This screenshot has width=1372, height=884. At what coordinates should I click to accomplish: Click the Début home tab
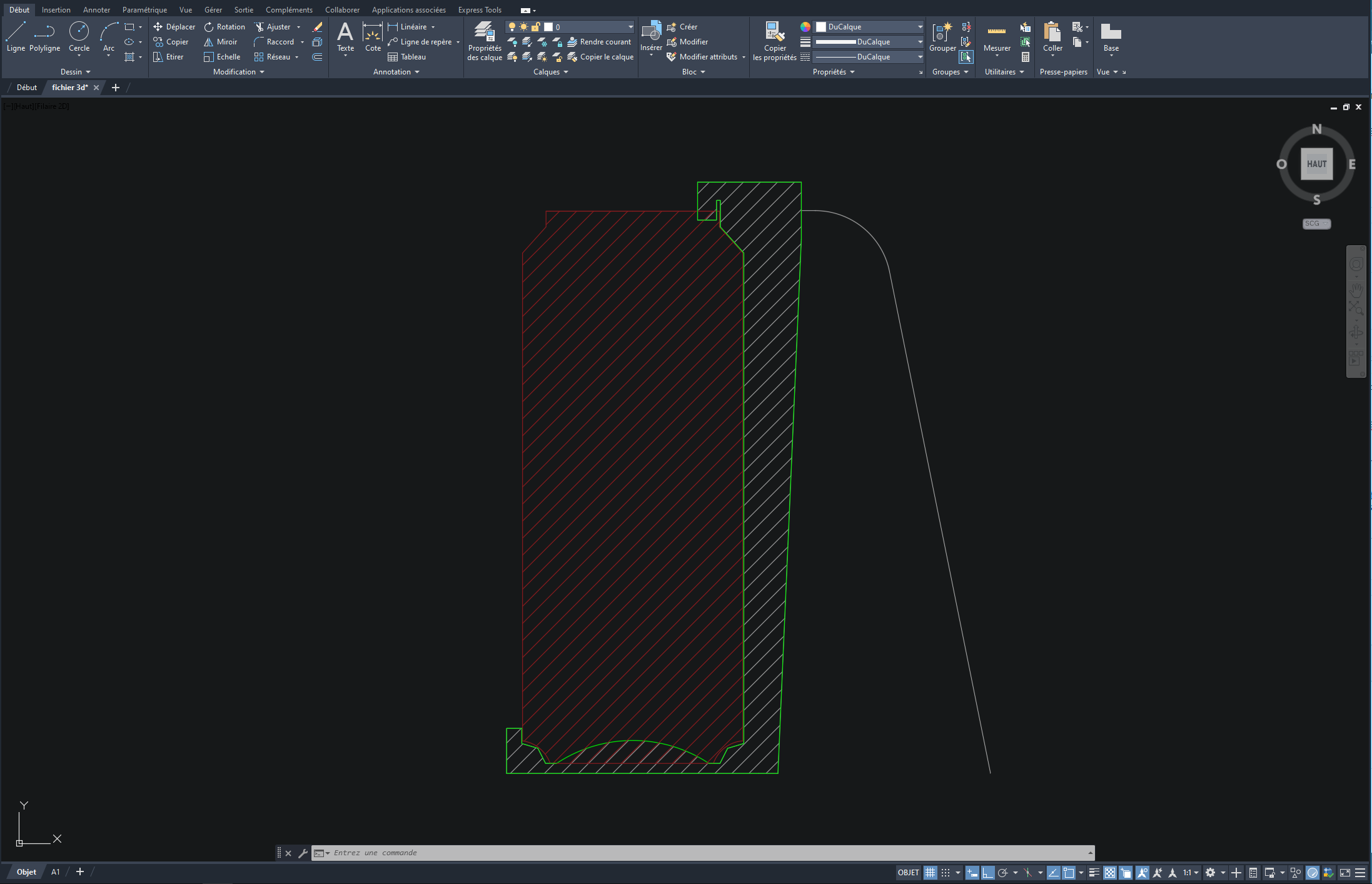click(x=19, y=9)
